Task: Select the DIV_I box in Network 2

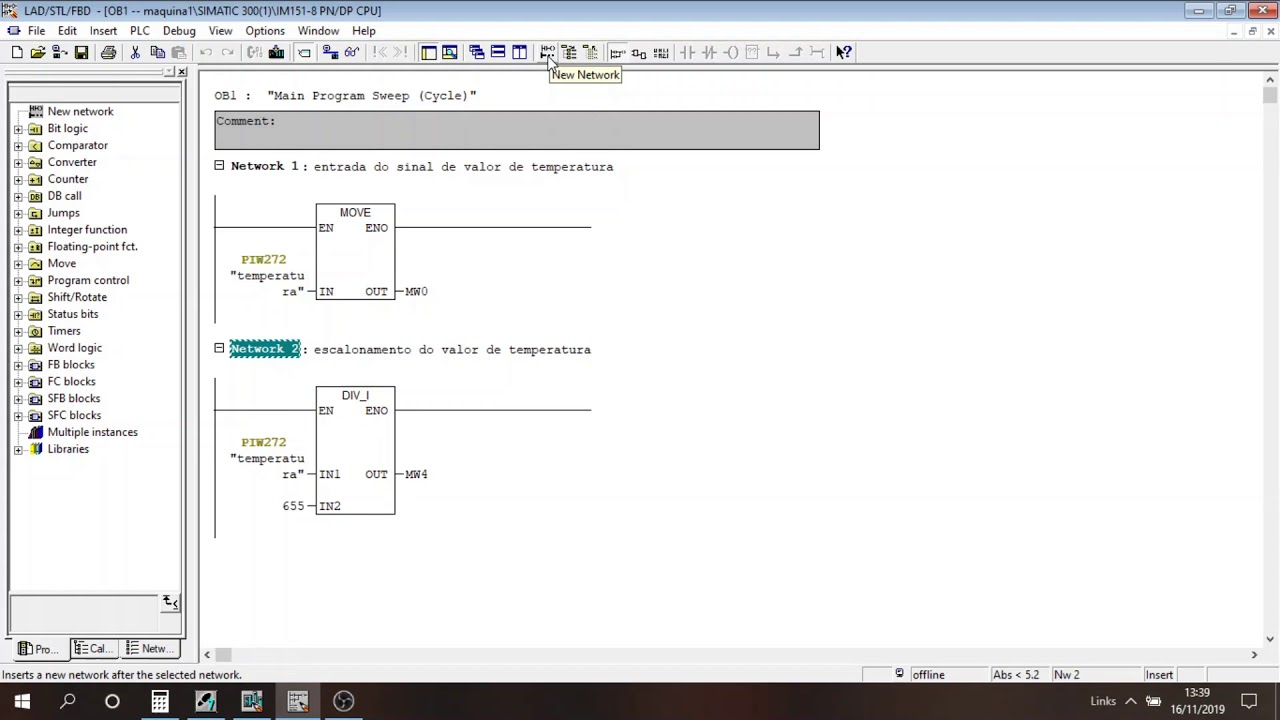Action: tap(355, 450)
